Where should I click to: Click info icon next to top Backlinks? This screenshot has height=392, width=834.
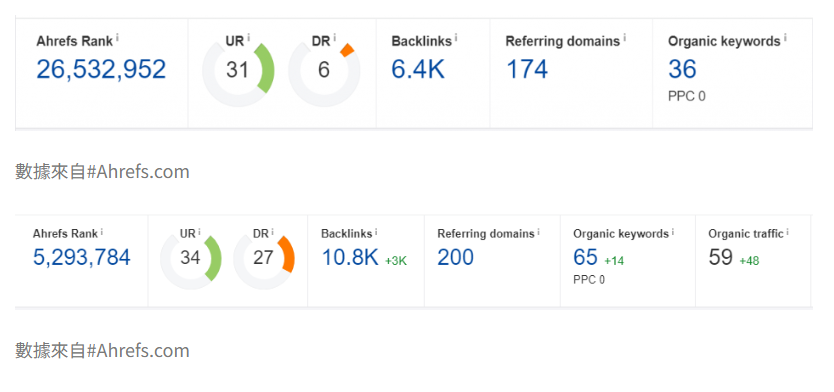(x=456, y=38)
